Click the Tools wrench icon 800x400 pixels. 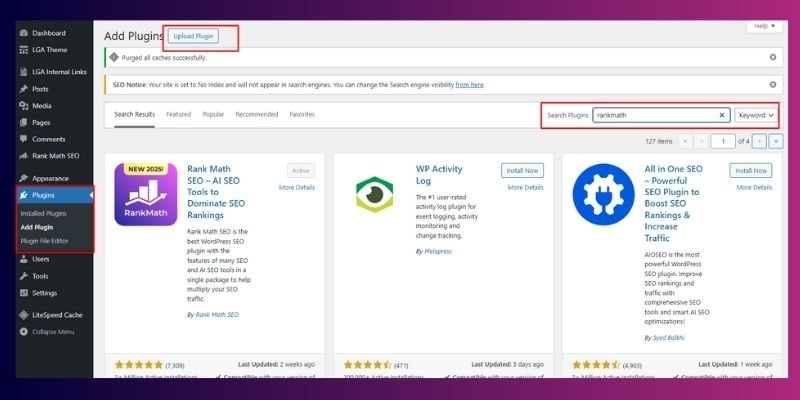coord(23,276)
